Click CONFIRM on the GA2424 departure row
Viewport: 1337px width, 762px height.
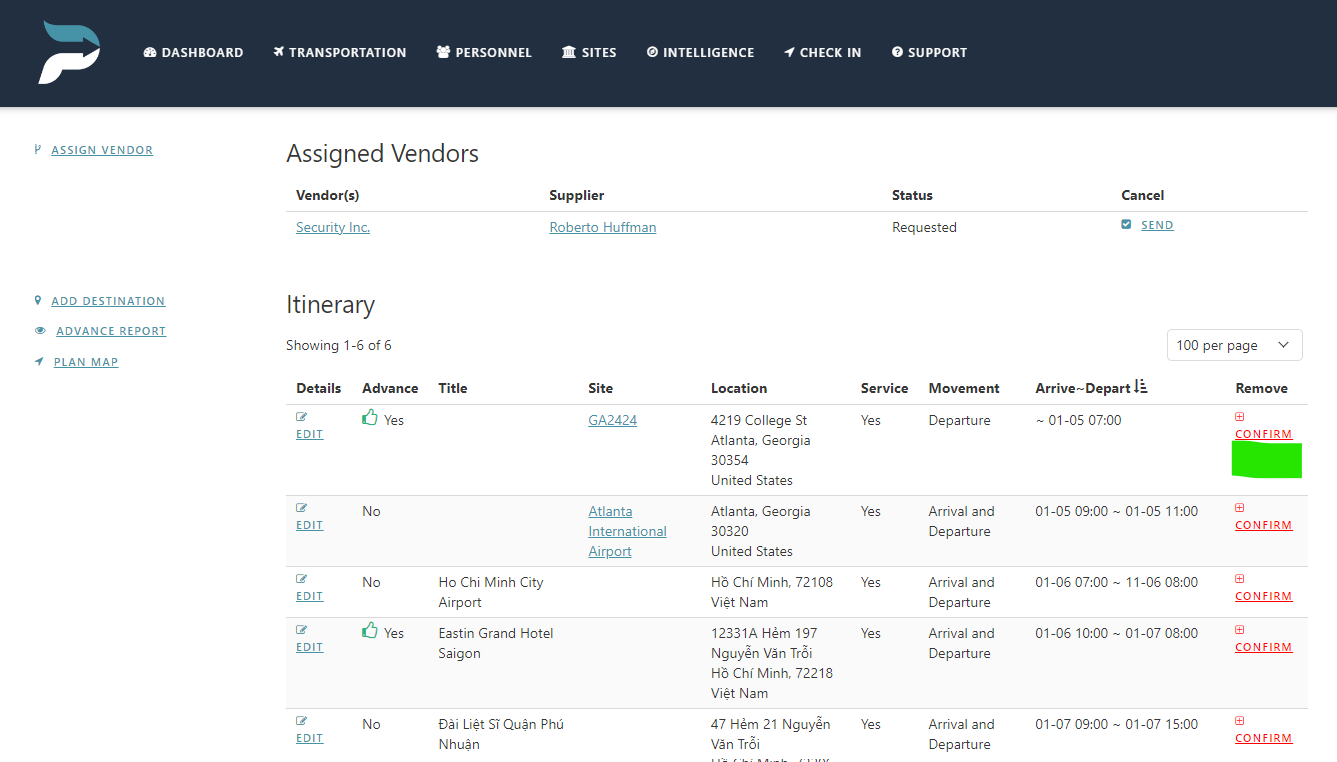coord(1263,433)
